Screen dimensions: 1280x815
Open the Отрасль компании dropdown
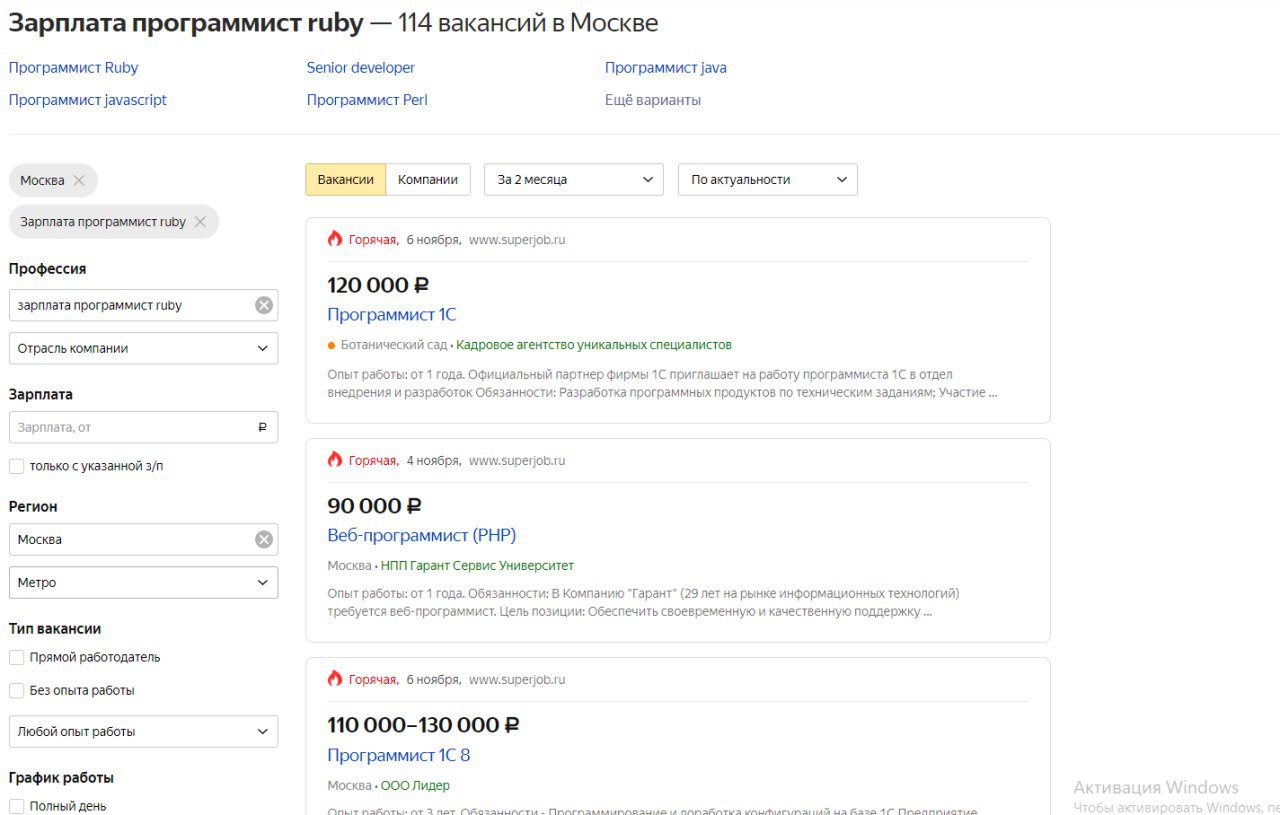coord(143,348)
